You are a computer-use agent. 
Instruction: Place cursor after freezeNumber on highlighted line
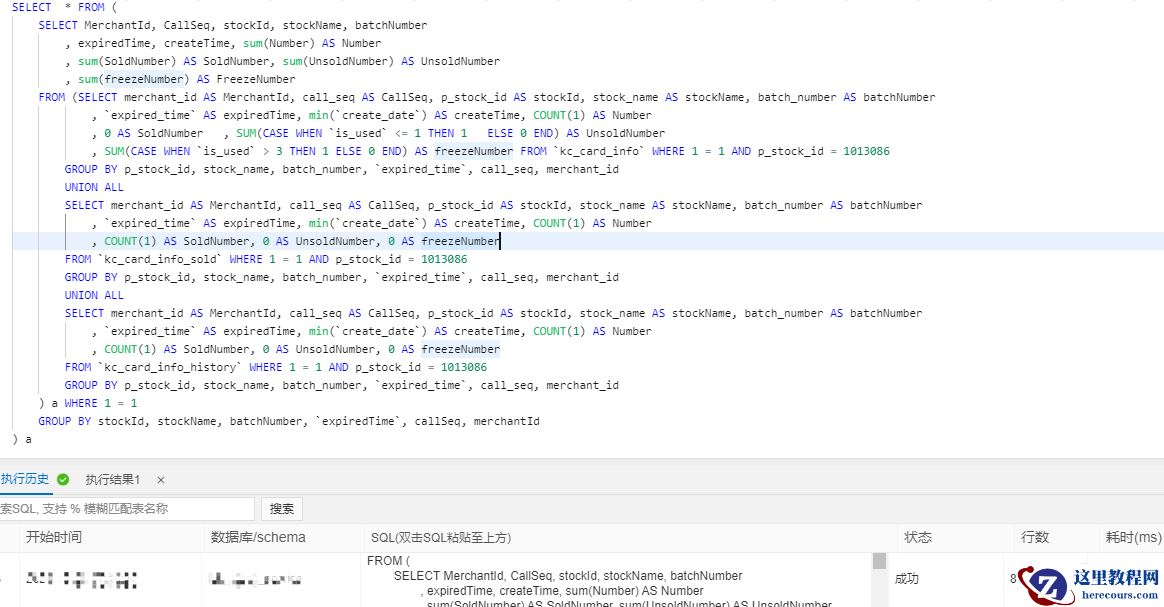click(500, 241)
